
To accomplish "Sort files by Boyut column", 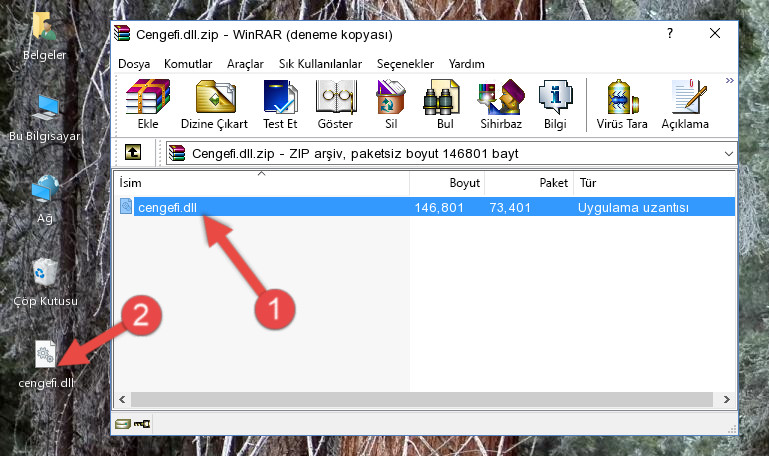I will click(x=447, y=183).
